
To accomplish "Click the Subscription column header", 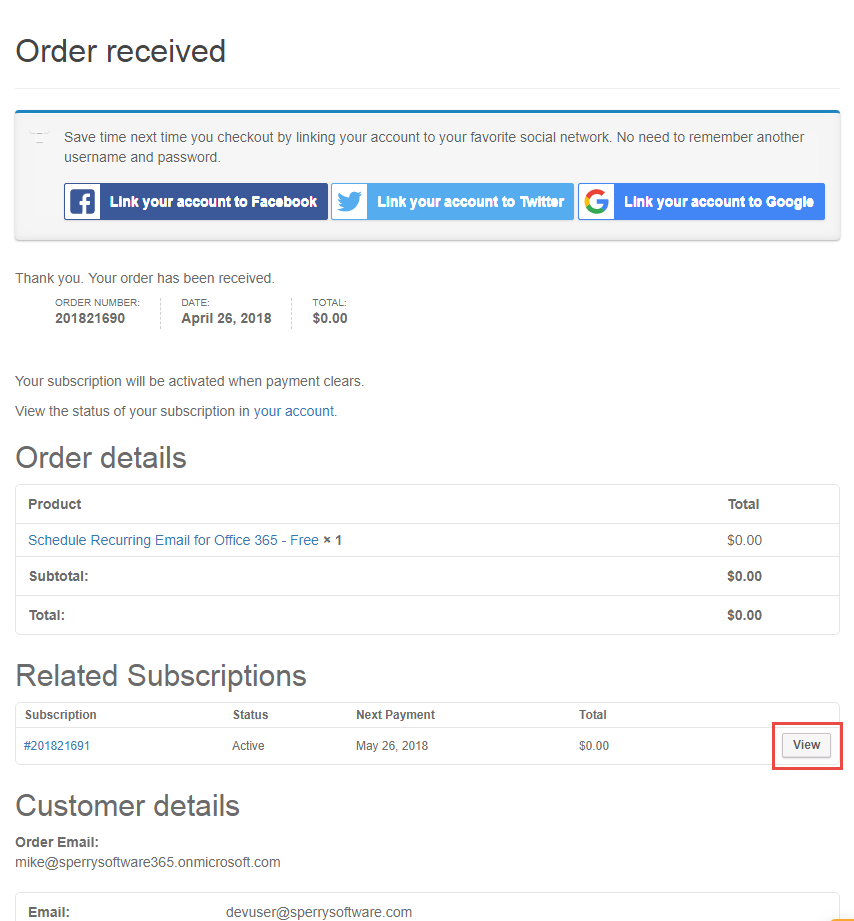I will tap(60, 715).
